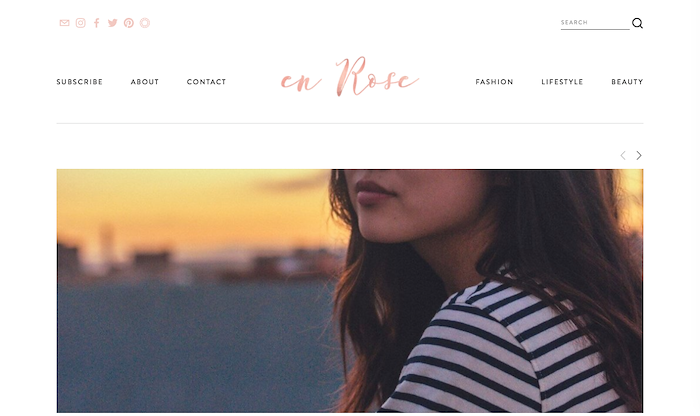
Task: Click the magnifying glass search icon
Action: [637, 23]
